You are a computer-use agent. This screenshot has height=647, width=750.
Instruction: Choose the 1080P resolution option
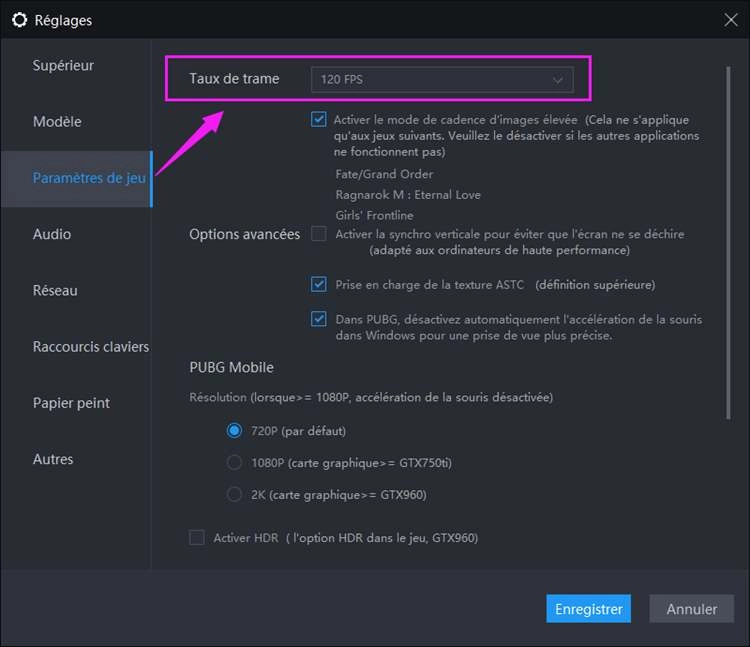point(235,462)
